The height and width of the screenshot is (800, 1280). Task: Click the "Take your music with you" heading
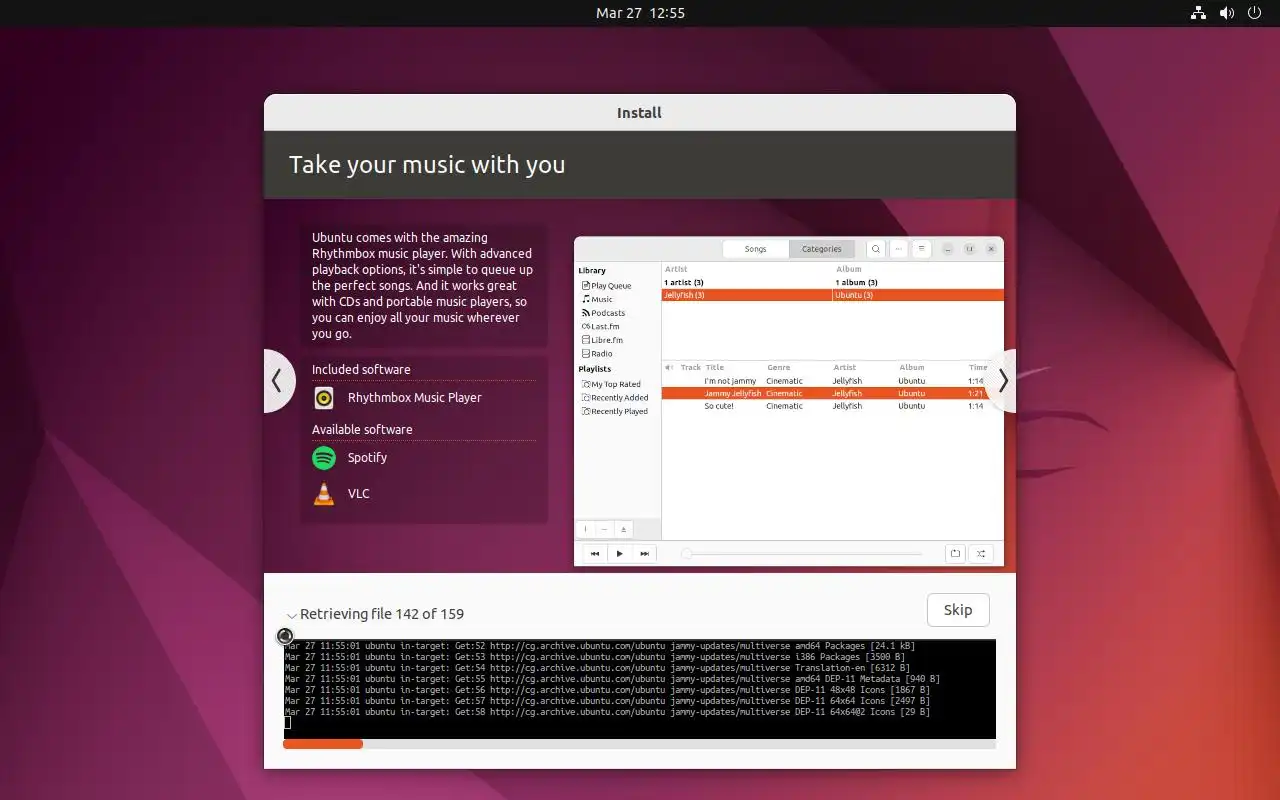(x=427, y=165)
